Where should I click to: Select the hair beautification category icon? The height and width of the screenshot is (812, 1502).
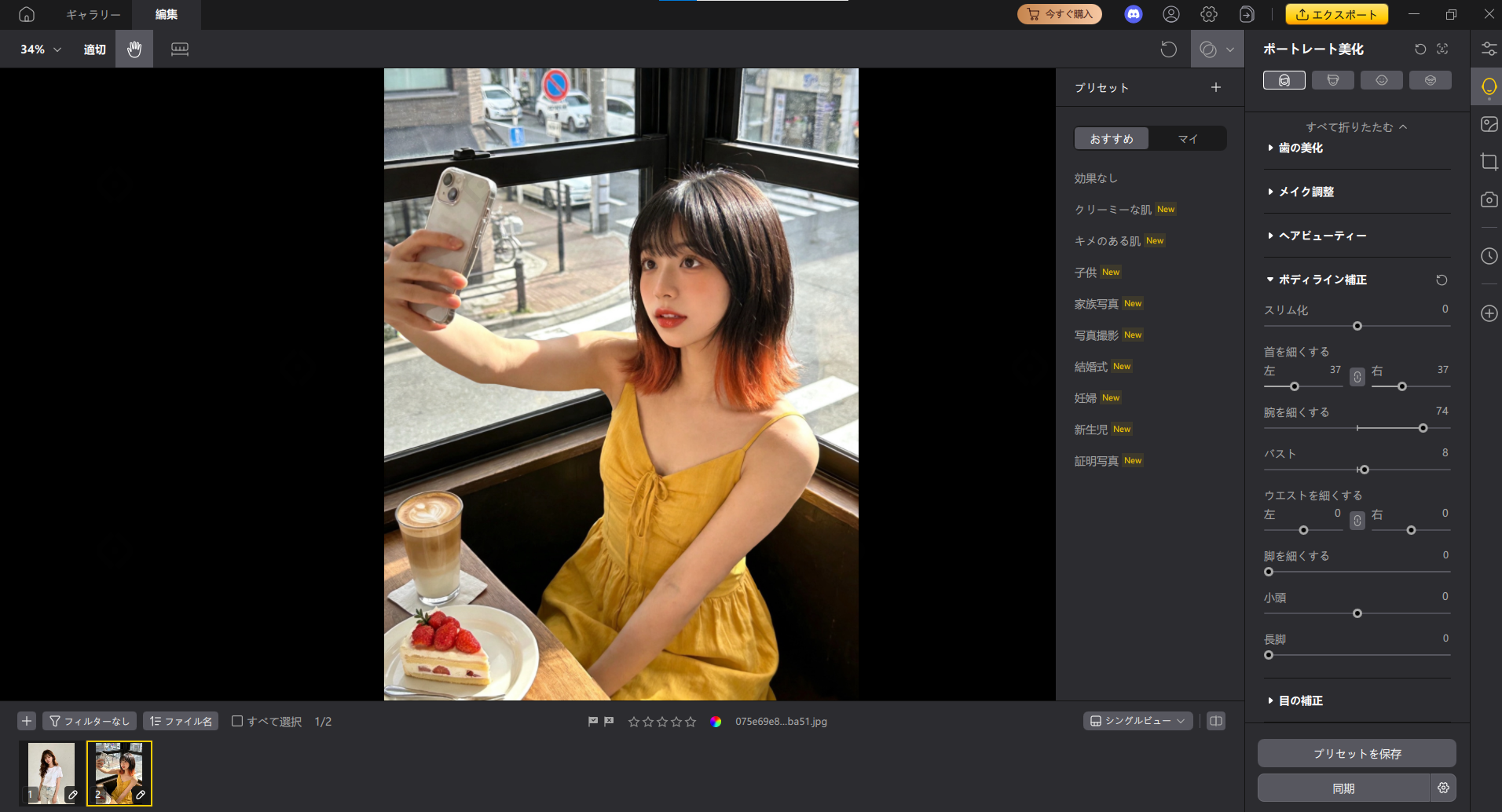pyautogui.click(x=1332, y=79)
